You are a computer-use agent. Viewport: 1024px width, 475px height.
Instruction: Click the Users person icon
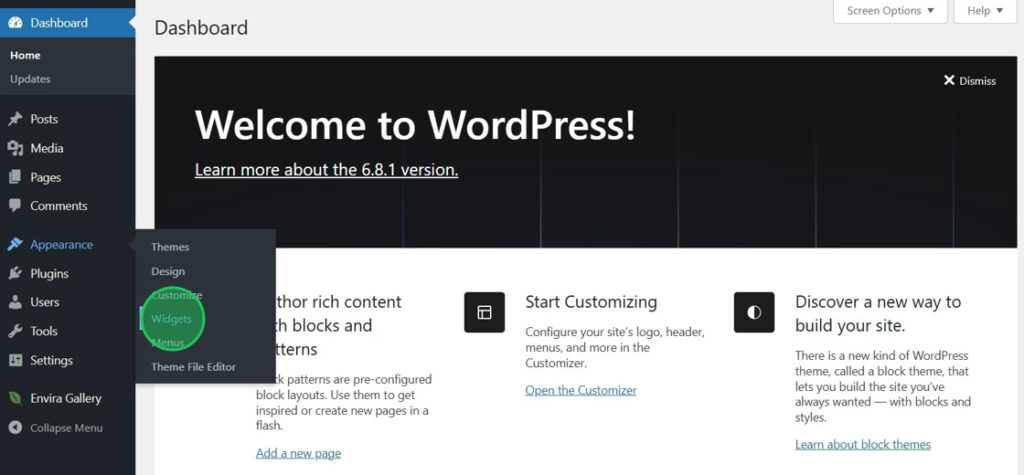coord(15,302)
